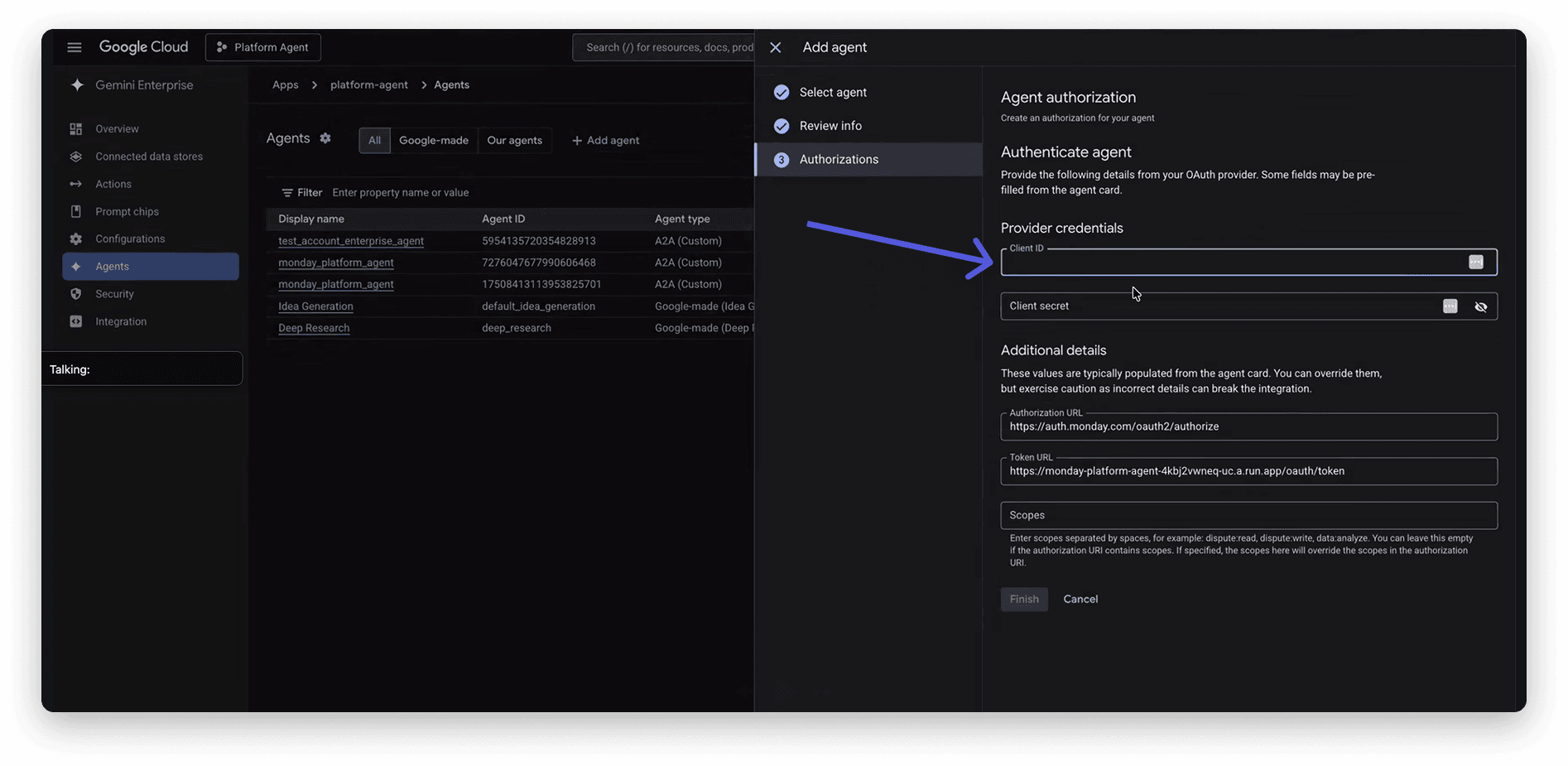Click the Token URL field
This screenshot has width=1568, height=766.
point(1249,471)
